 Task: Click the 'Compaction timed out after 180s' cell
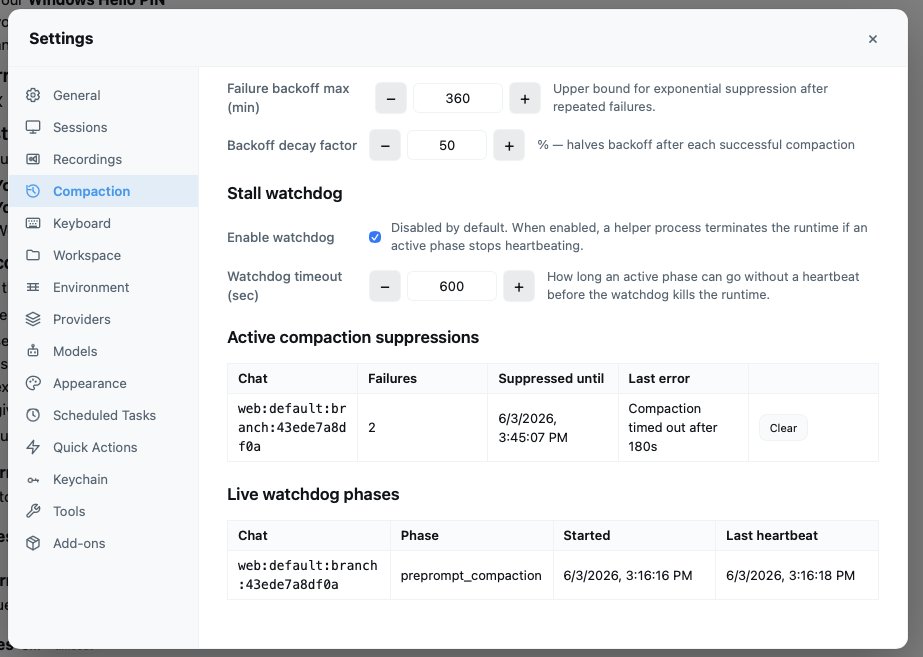click(x=683, y=427)
